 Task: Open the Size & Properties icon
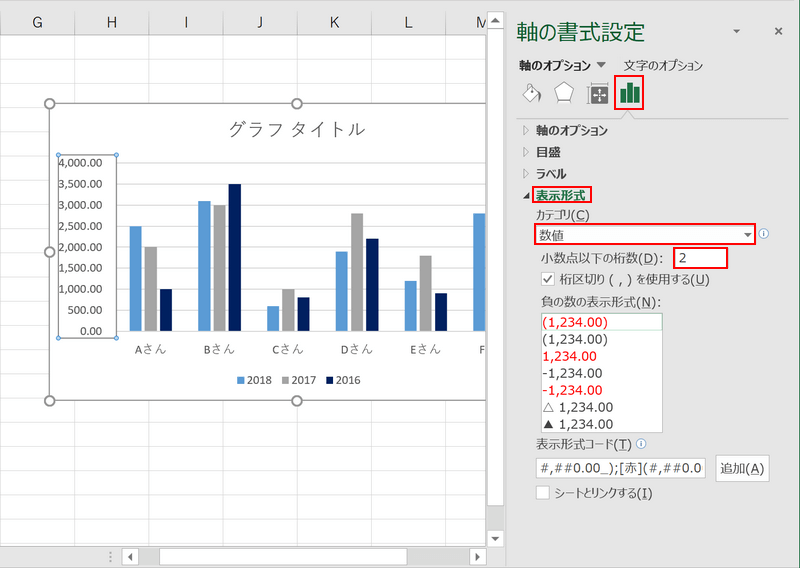pos(598,93)
